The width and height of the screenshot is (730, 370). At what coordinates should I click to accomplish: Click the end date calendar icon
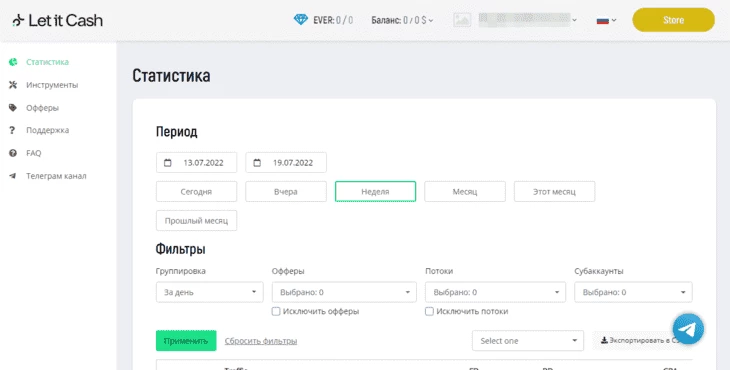[257, 162]
